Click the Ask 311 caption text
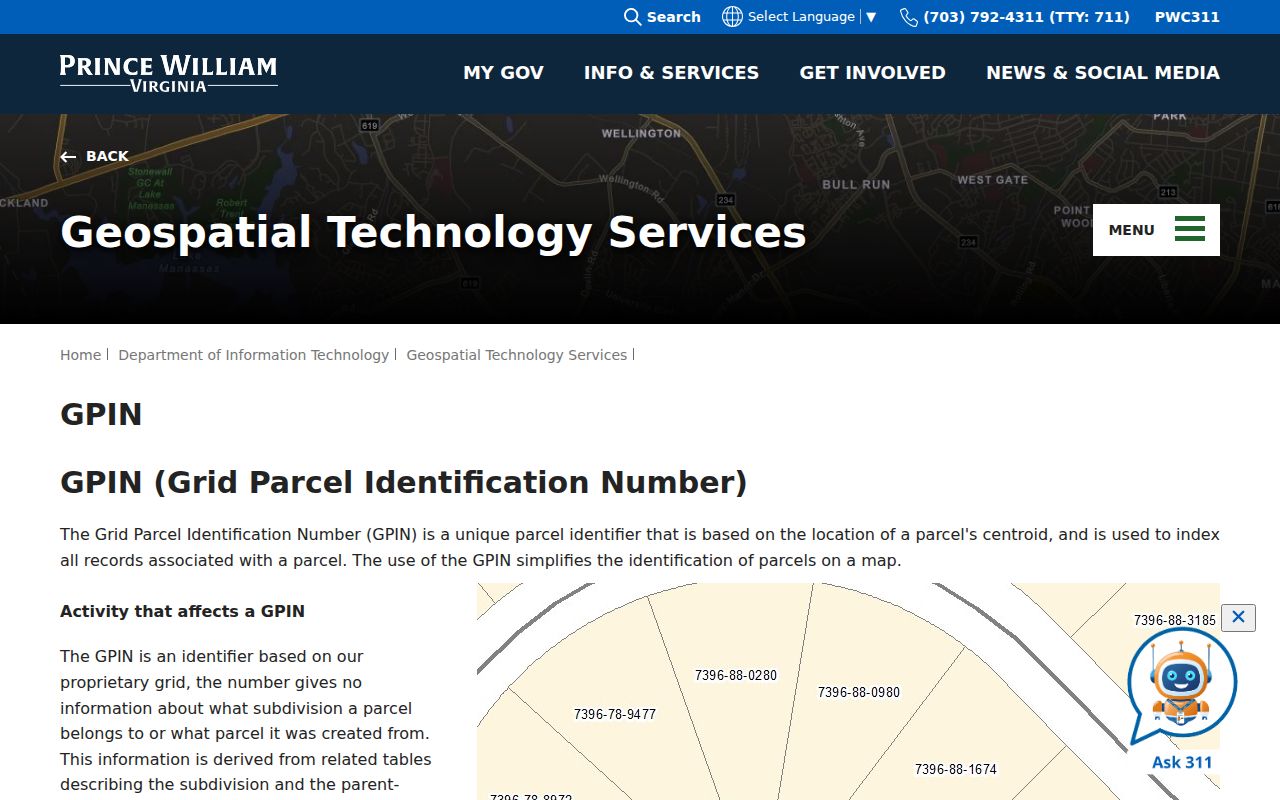Screen dimensions: 1280x800 (1182, 762)
